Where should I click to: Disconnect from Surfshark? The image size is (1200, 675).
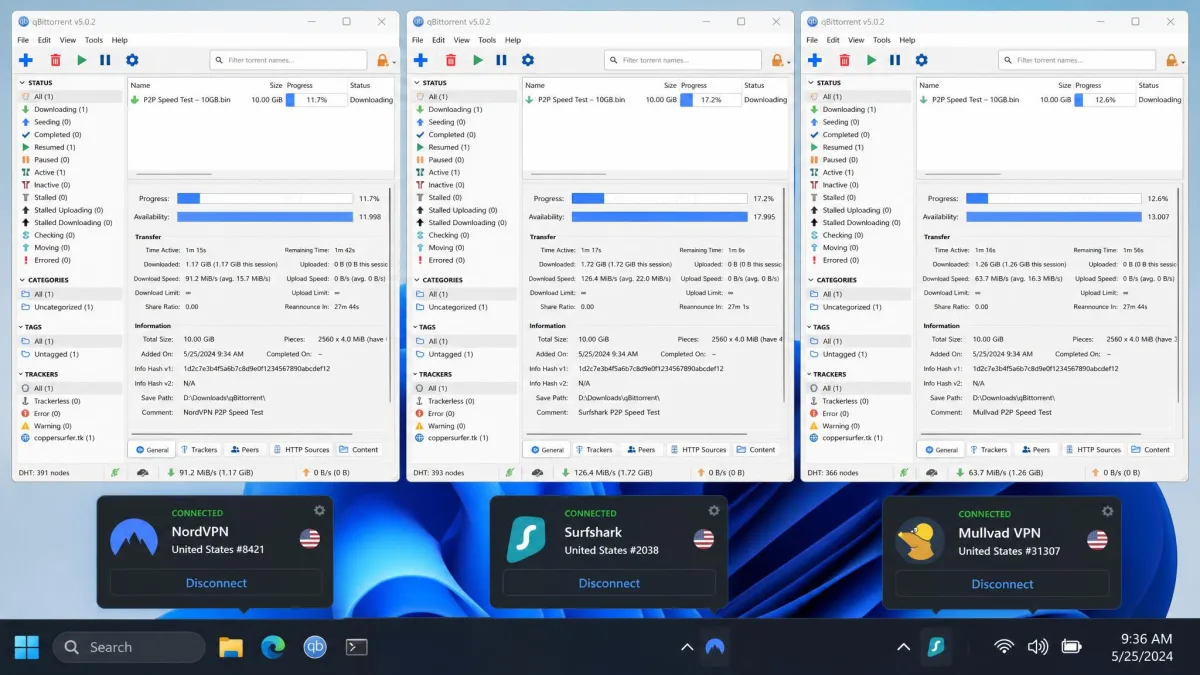point(609,583)
